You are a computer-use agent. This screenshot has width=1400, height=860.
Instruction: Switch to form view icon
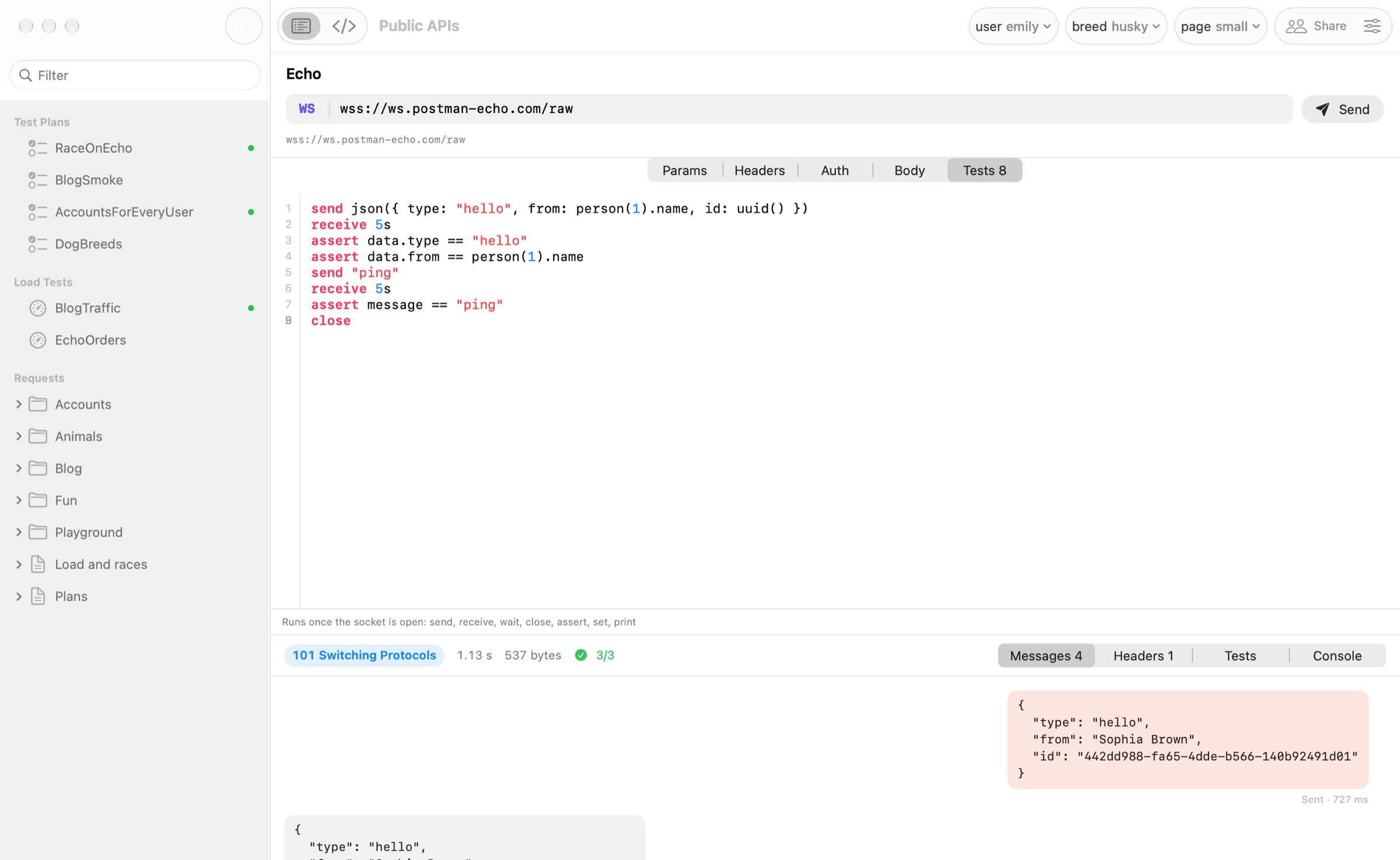(x=301, y=26)
